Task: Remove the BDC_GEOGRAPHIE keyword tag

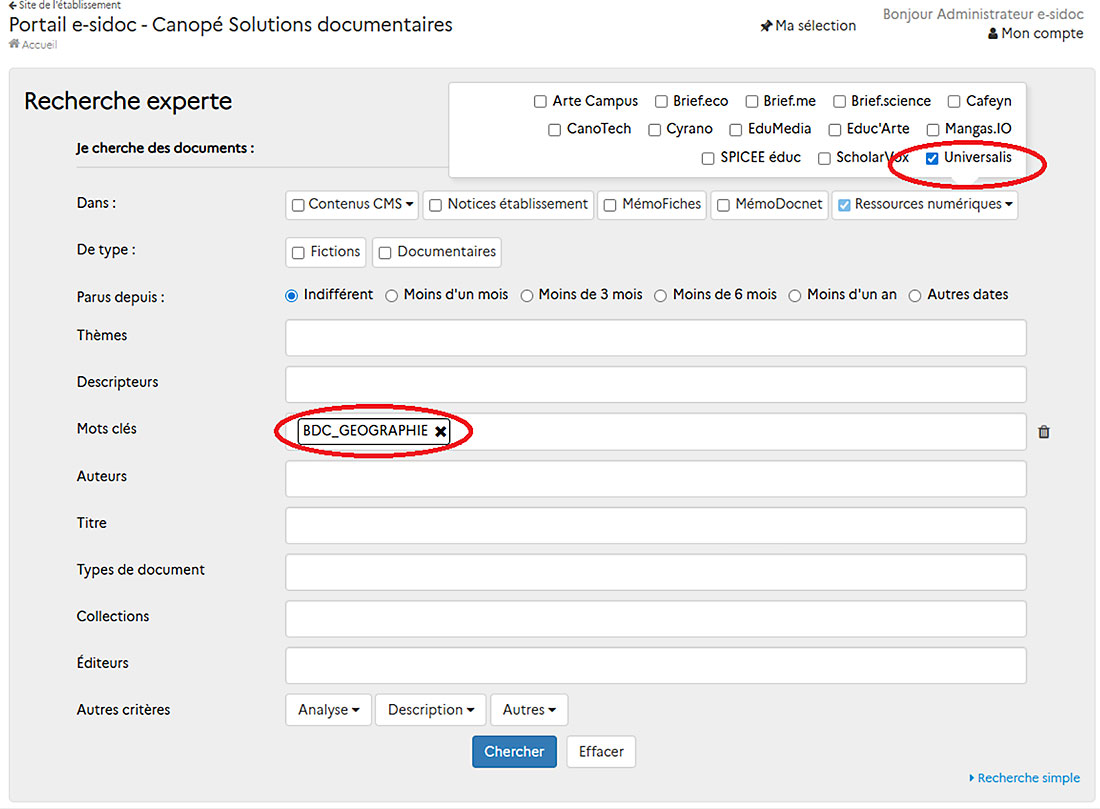Action: (441, 432)
